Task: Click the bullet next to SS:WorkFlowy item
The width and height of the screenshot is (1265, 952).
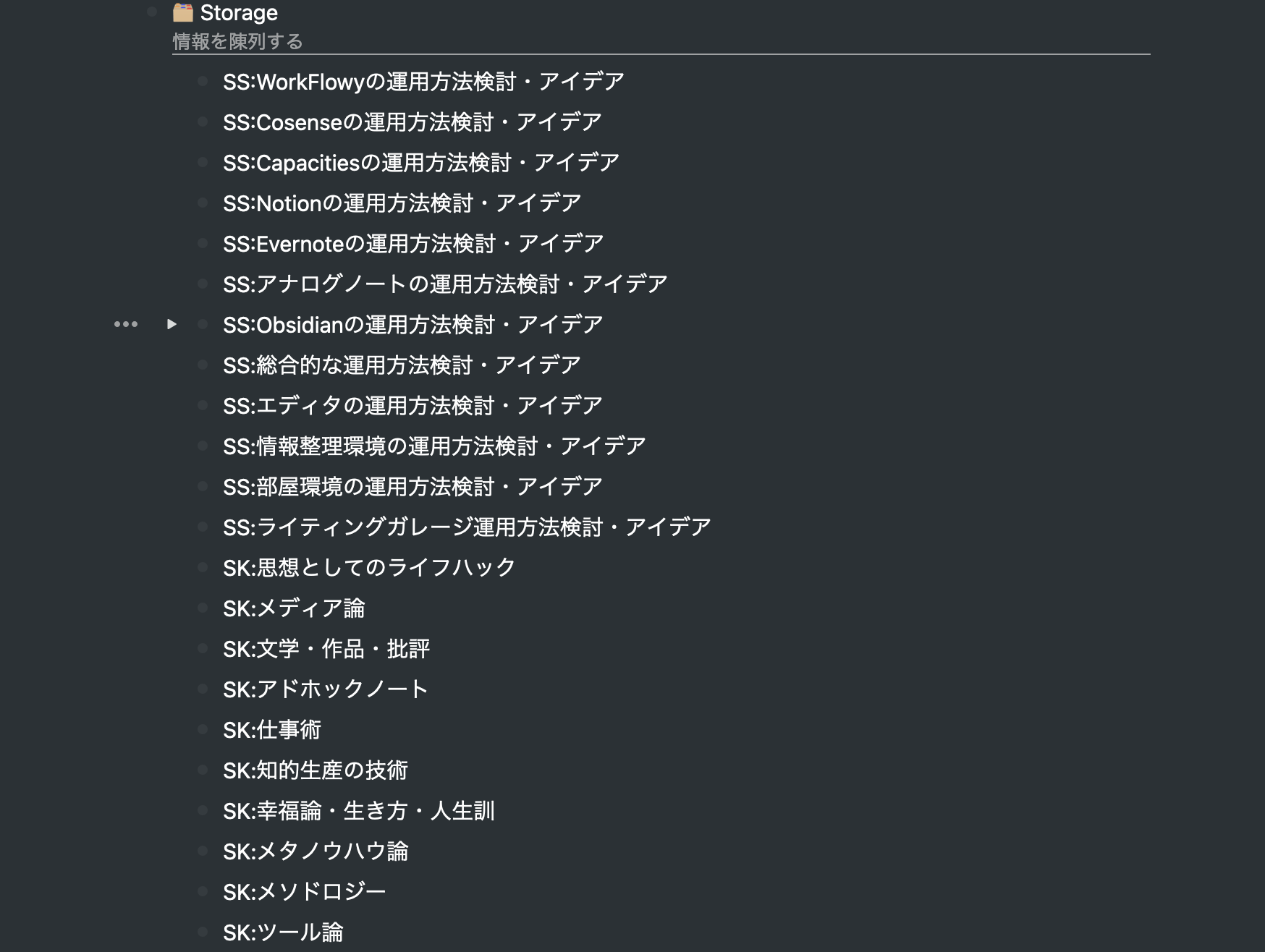Action: [203, 82]
